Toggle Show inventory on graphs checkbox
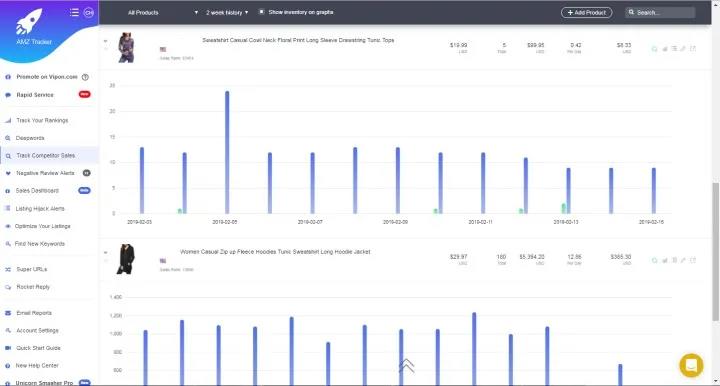Viewport: 720px width, 386px height. (x=261, y=12)
